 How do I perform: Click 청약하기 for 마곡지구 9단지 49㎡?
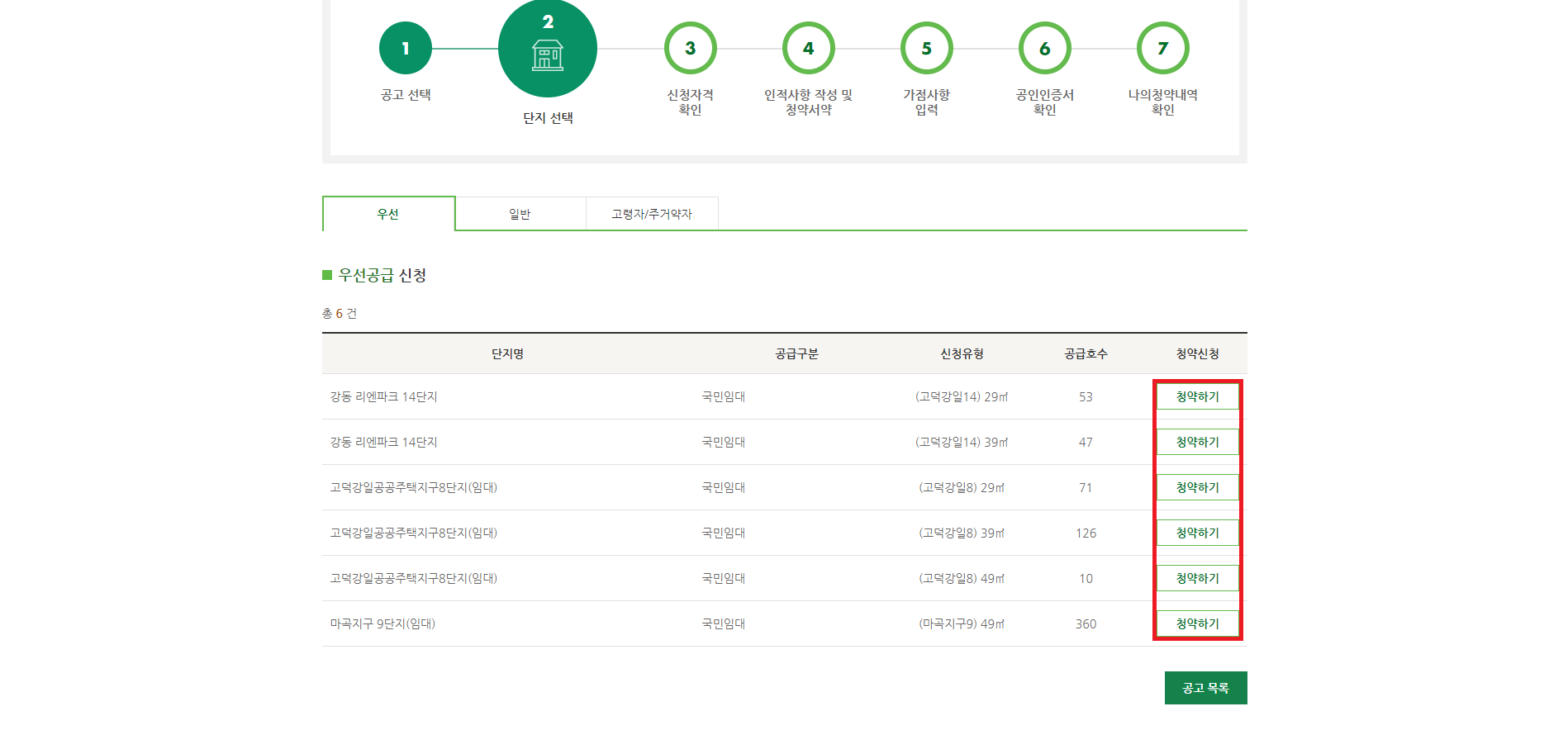coord(1197,623)
